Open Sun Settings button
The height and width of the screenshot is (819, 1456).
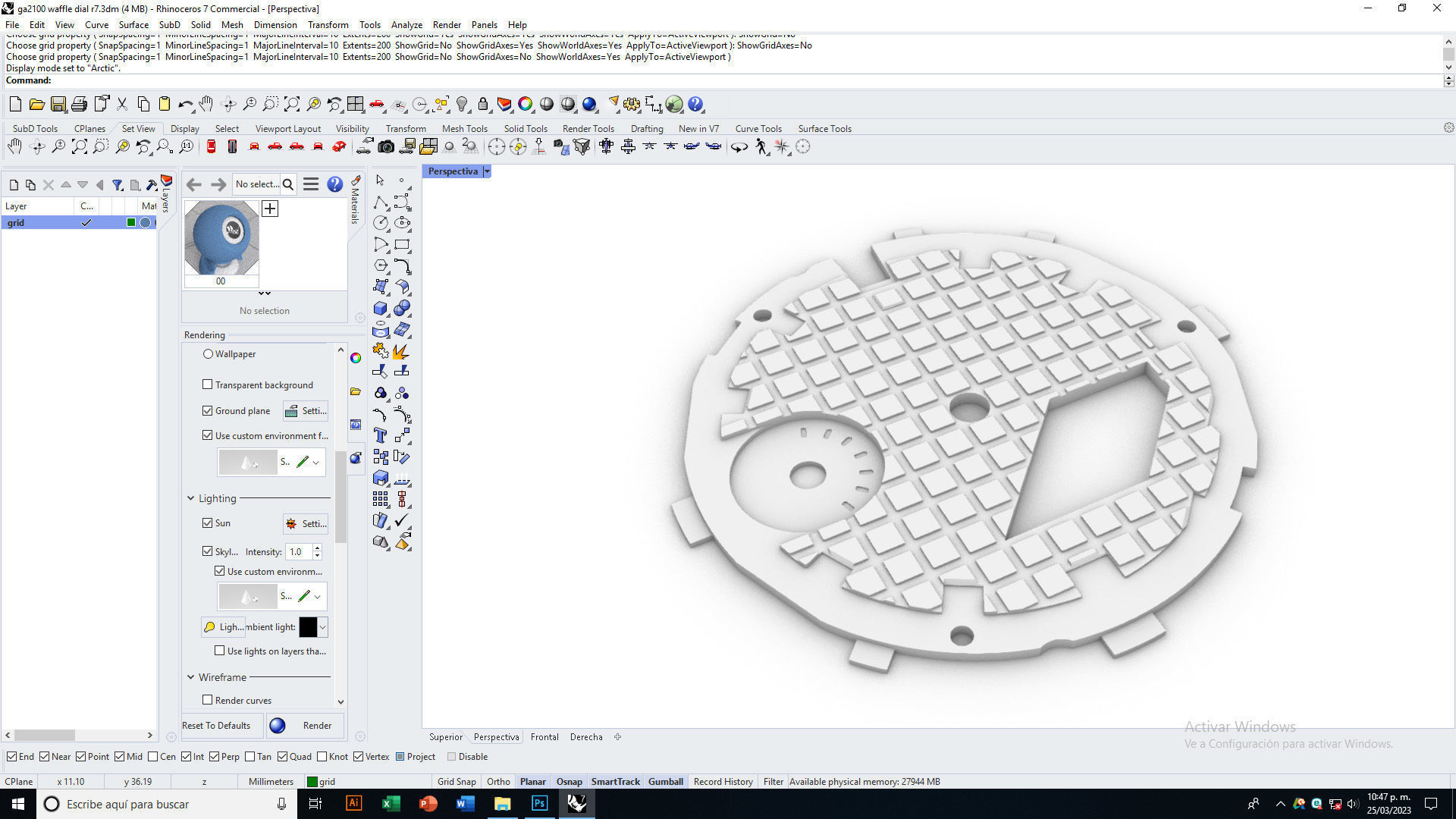(306, 523)
